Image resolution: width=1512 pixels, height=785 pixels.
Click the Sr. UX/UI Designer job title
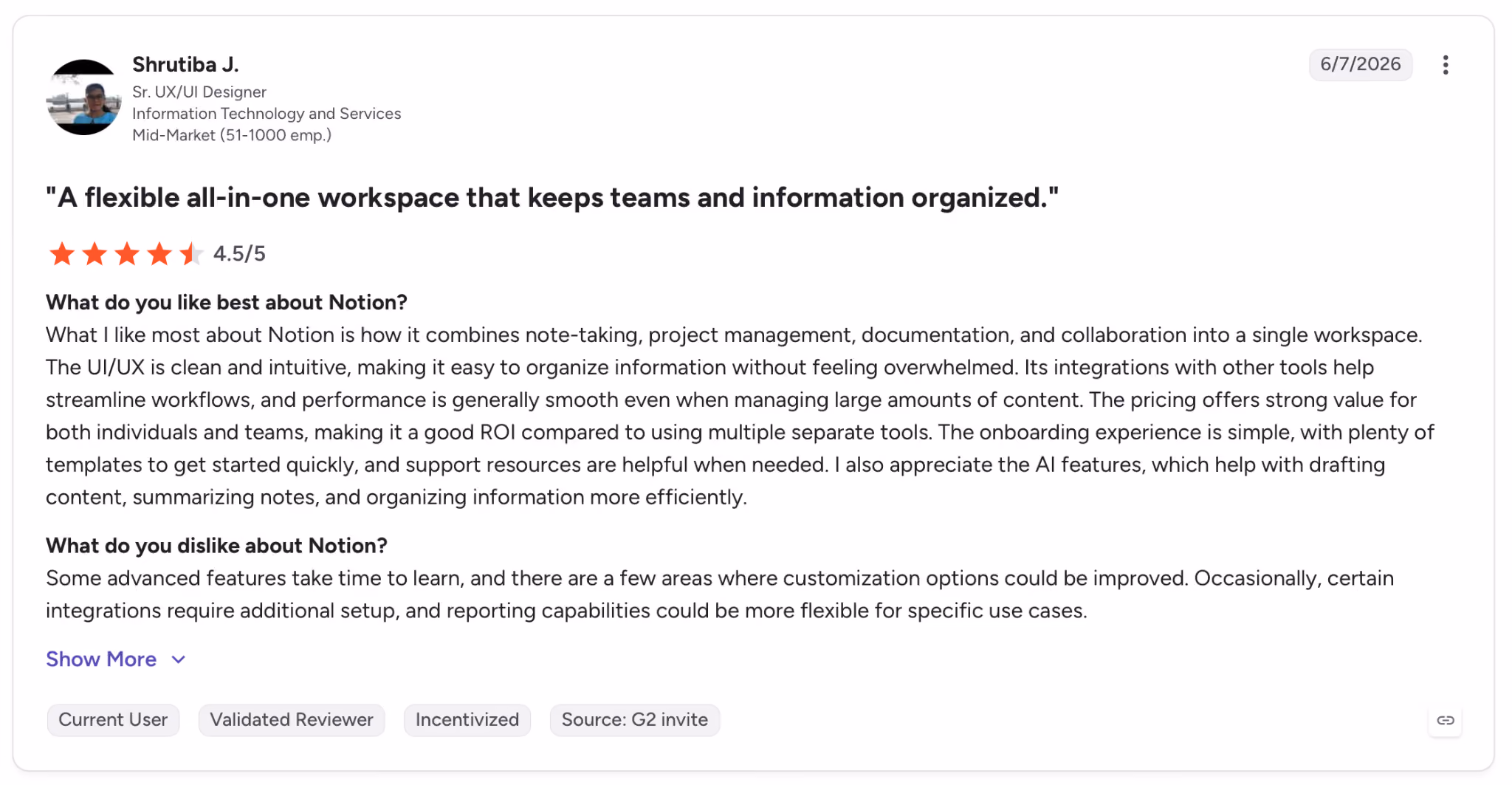[x=199, y=92]
